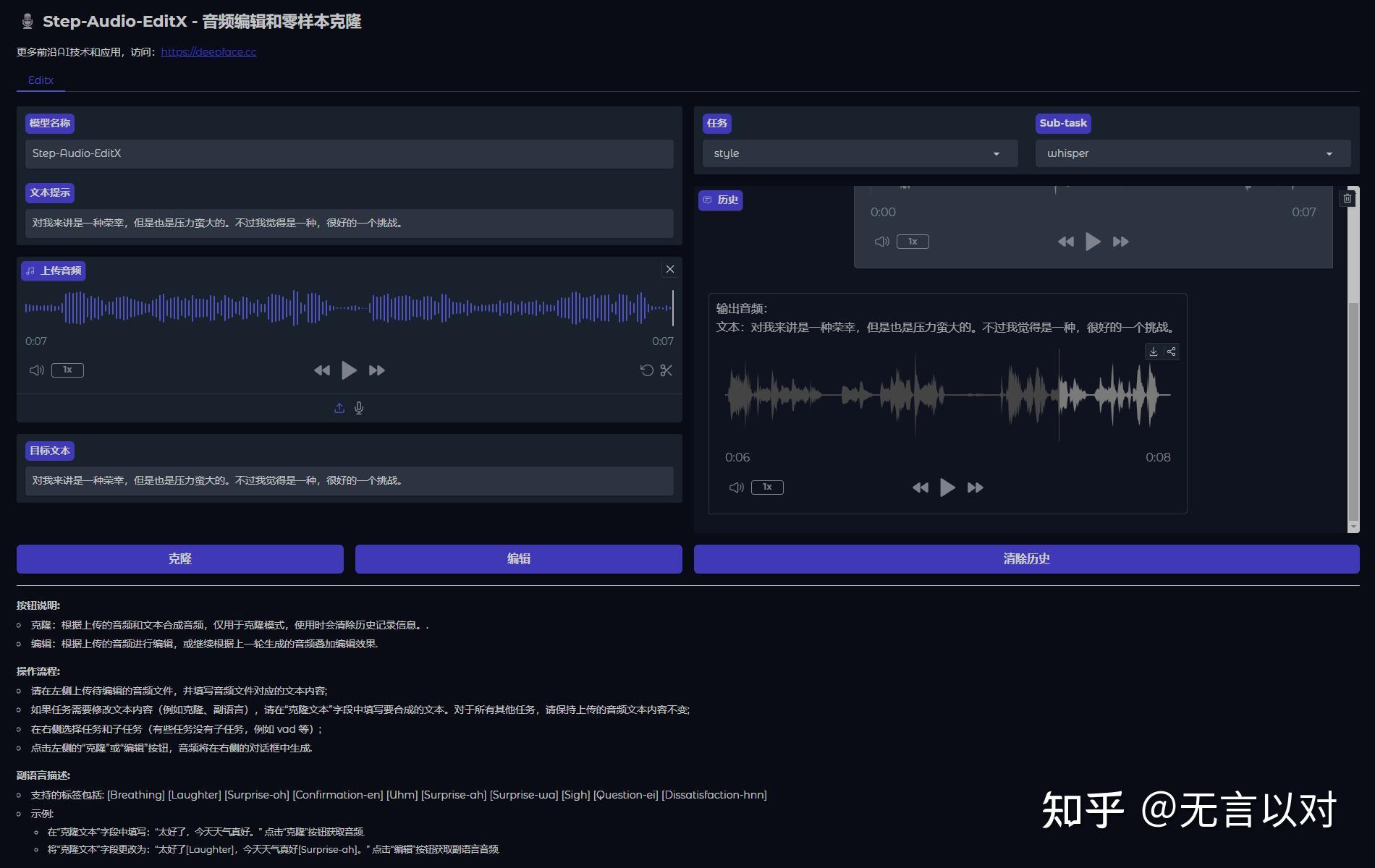Toggle rewind on the history audio player
The width and height of the screenshot is (1375, 868).
point(1065,242)
